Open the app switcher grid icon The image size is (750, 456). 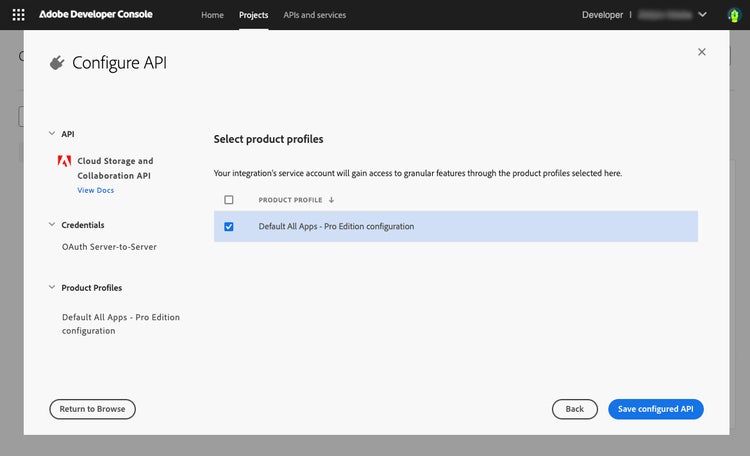[18, 15]
